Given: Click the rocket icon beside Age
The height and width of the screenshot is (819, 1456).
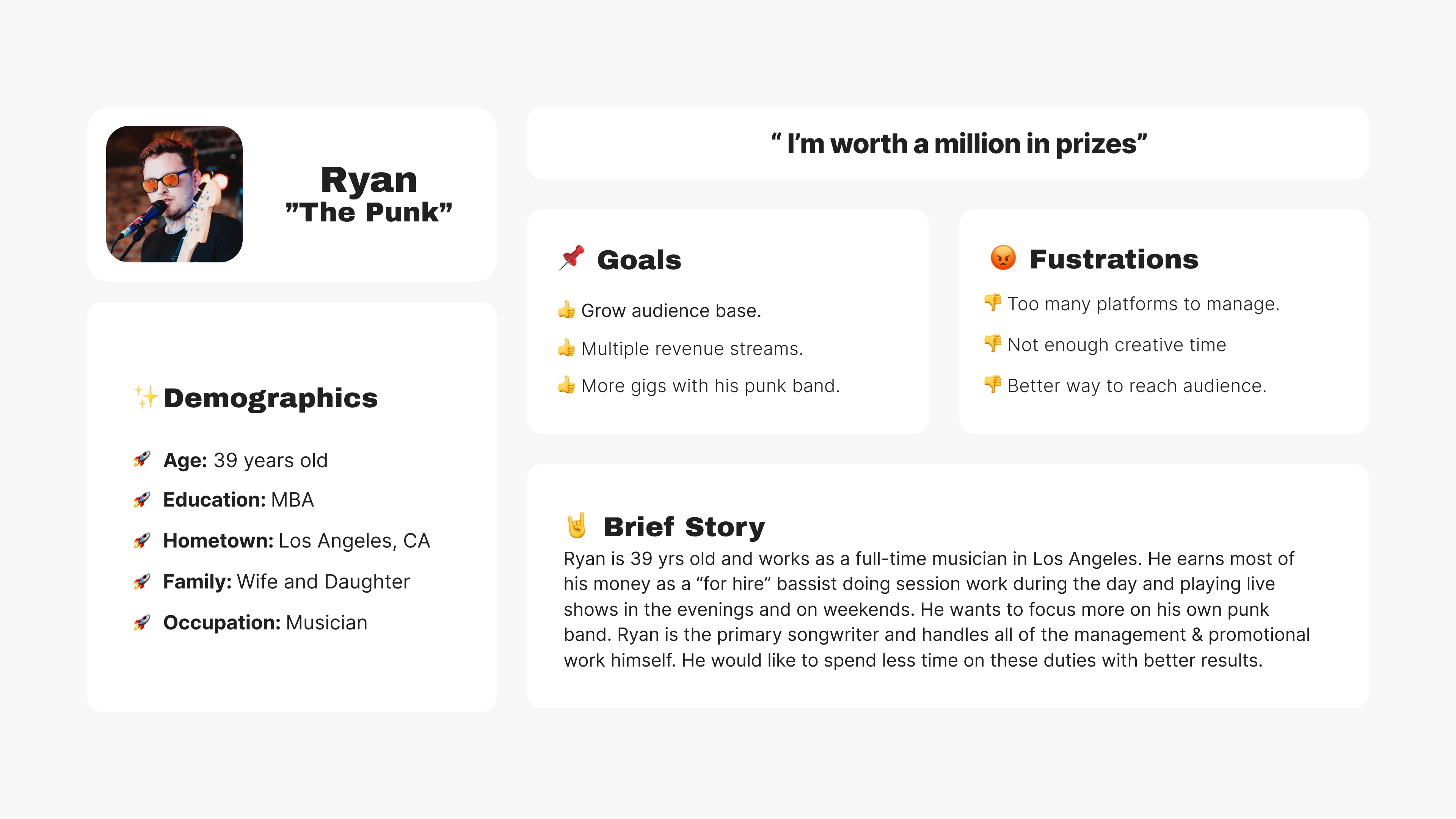Looking at the screenshot, I should (142, 459).
